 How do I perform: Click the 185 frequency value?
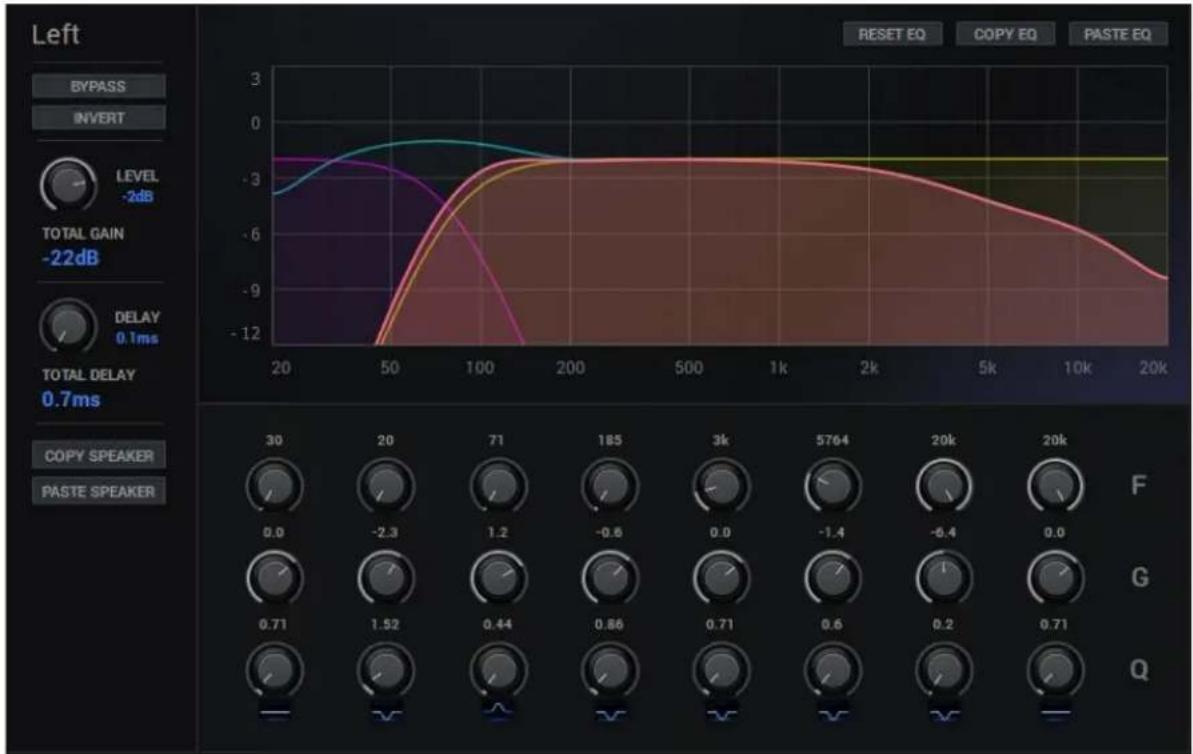(609, 441)
